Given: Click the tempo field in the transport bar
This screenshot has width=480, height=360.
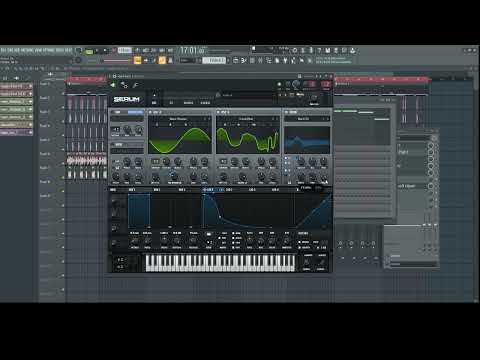Looking at the screenshot, I should (124, 50).
